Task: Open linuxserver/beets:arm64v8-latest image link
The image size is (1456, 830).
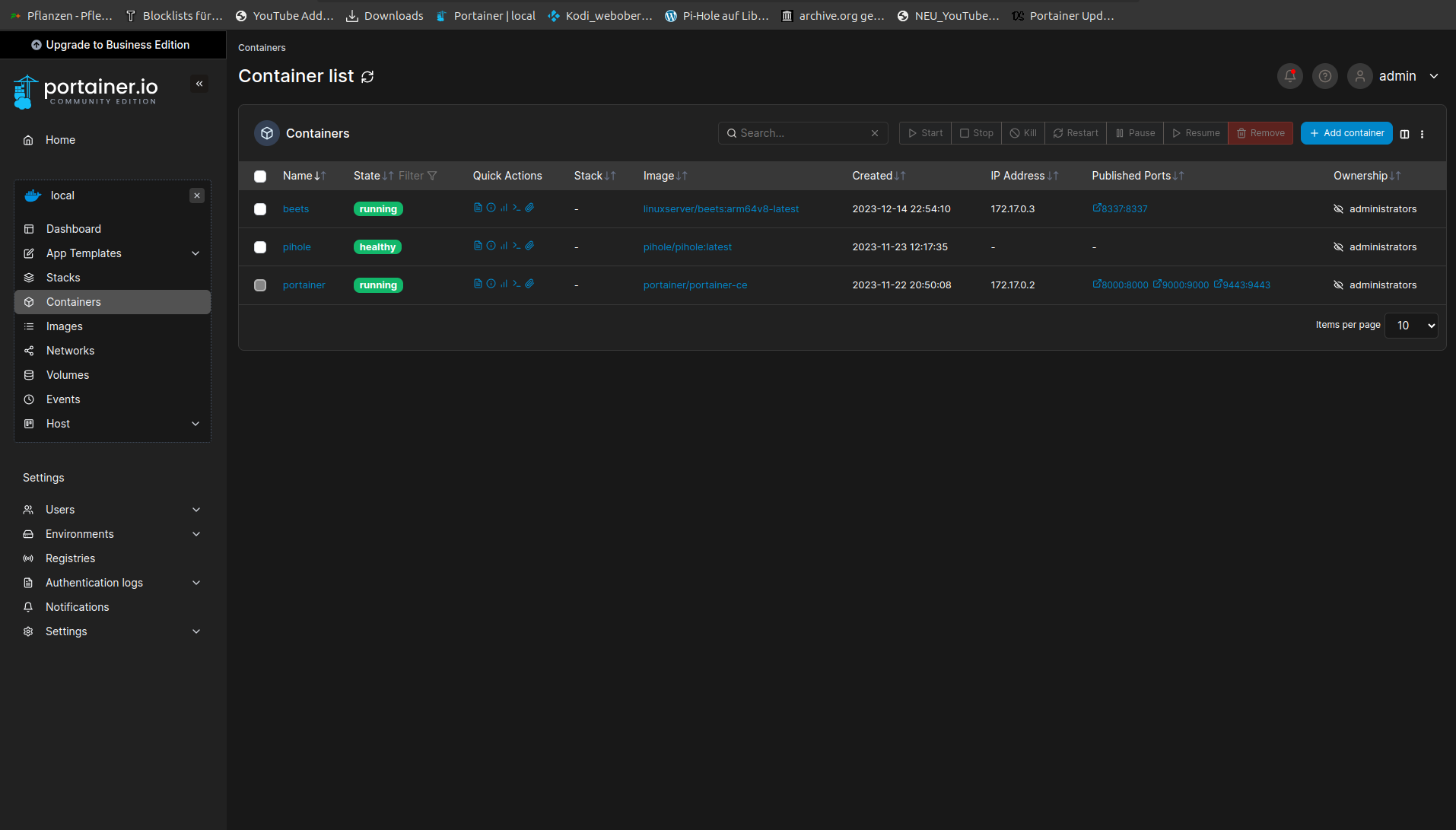Action: pyautogui.click(x=721, y=209)
